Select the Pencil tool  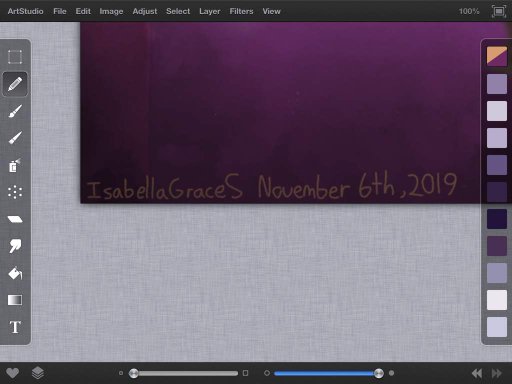(15, 84)
